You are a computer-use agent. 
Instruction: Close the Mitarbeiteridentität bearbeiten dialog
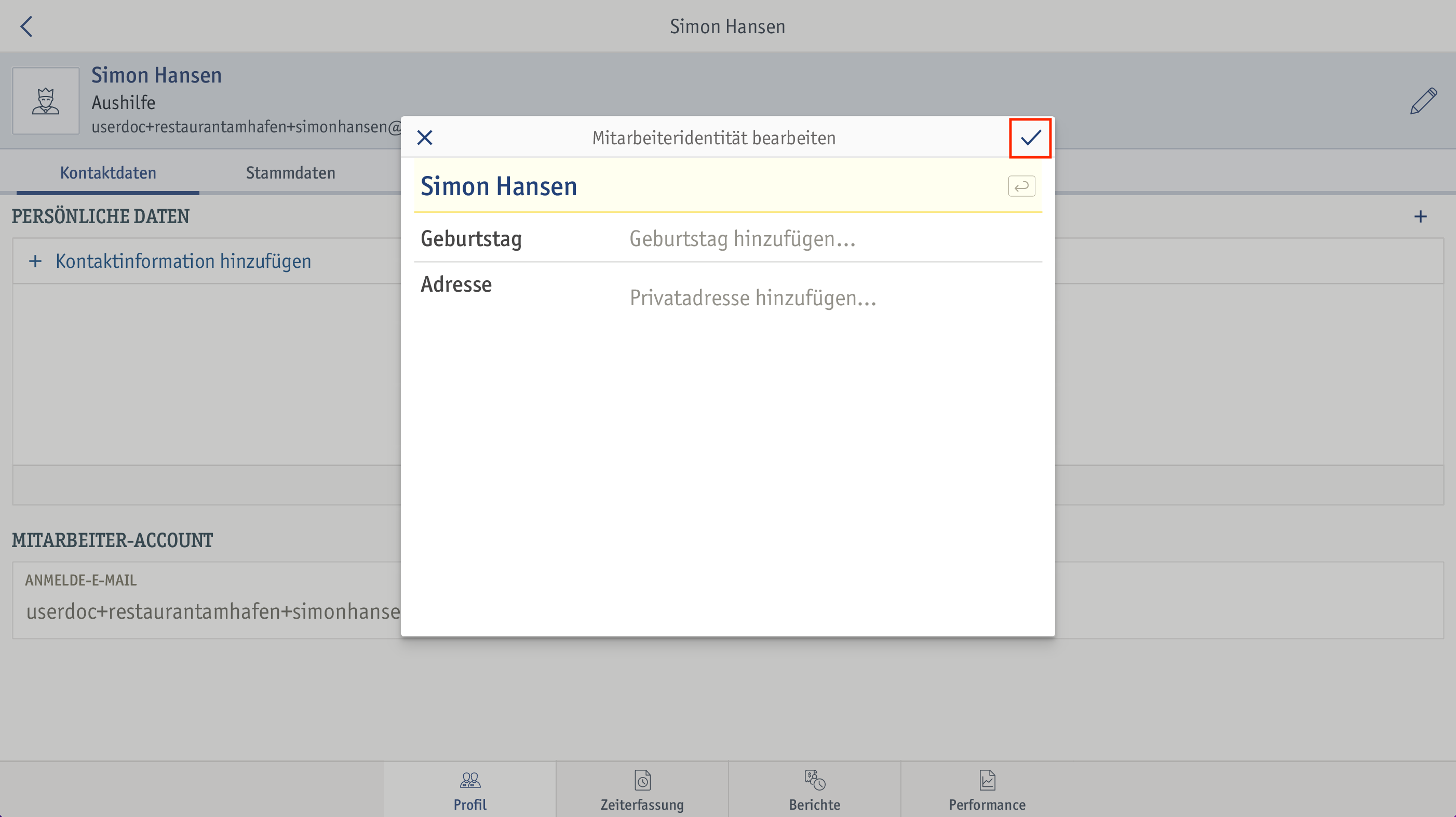click(x=424, y=138)
